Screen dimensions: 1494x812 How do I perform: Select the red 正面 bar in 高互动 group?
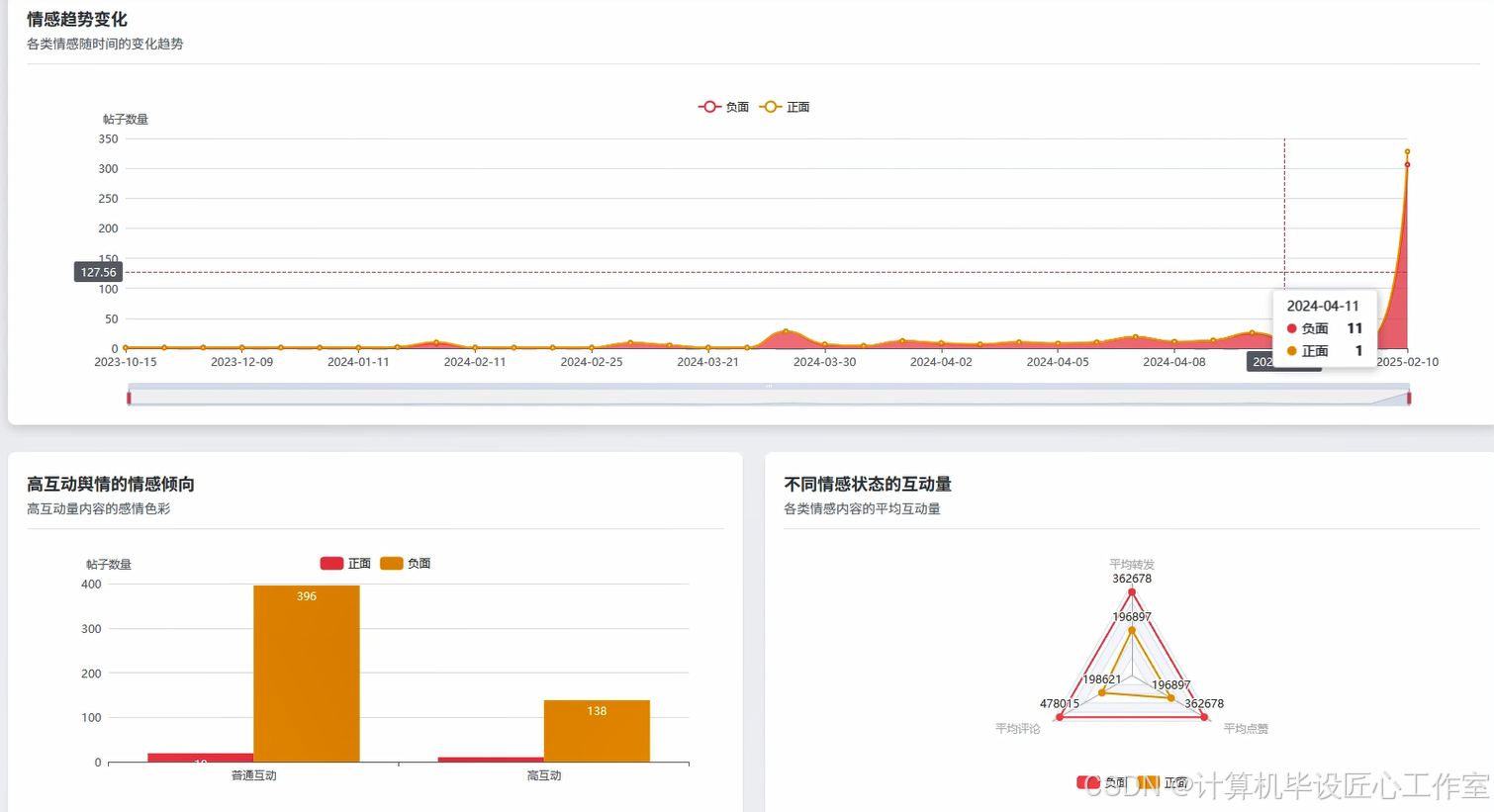point(491,760)
